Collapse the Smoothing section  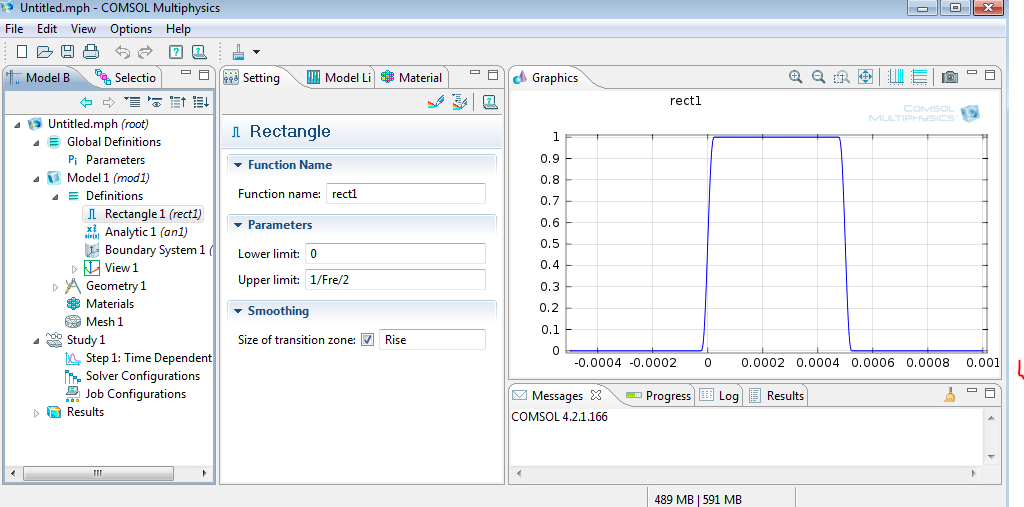[x=237, y=311]
